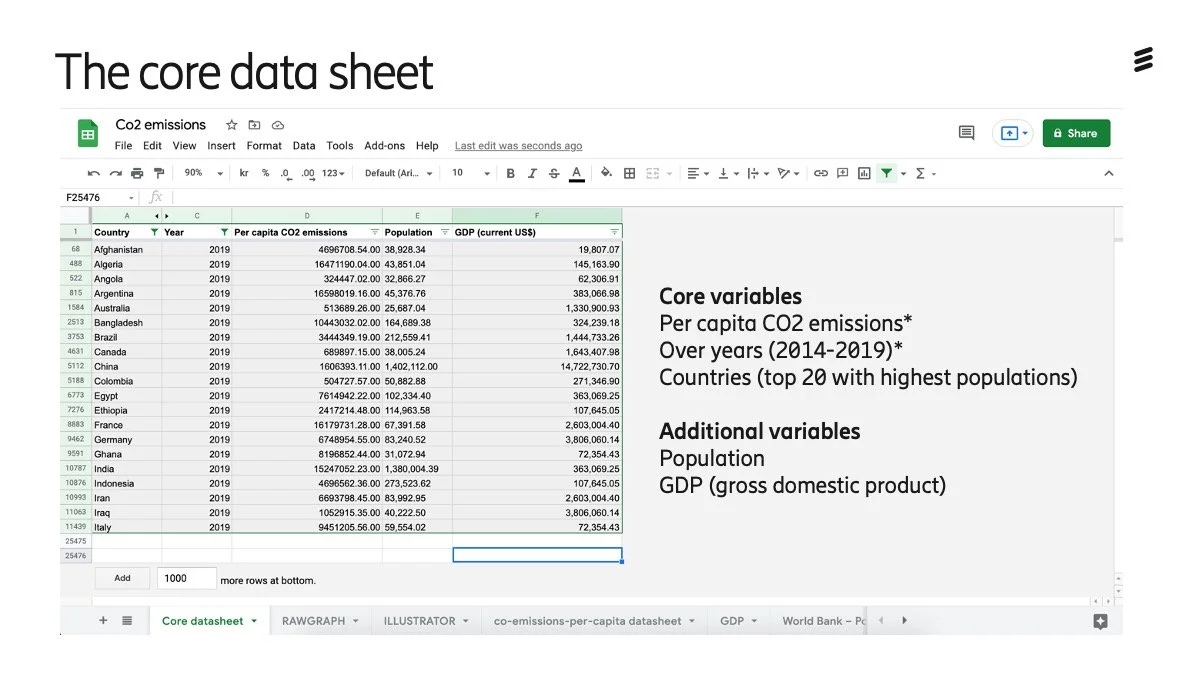The image size is (1200, 675).
Task: Open the zoom 90% dropdown
Action: (x=201, y=173)
